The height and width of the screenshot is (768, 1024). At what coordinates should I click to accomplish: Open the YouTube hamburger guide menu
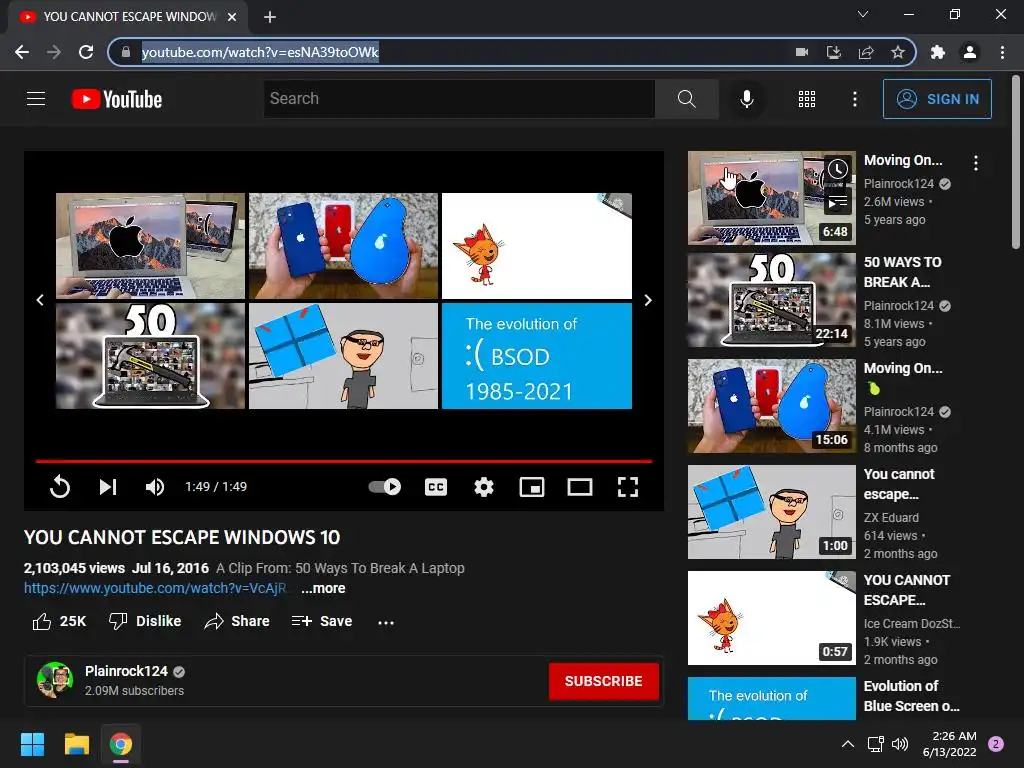(36, 99)
